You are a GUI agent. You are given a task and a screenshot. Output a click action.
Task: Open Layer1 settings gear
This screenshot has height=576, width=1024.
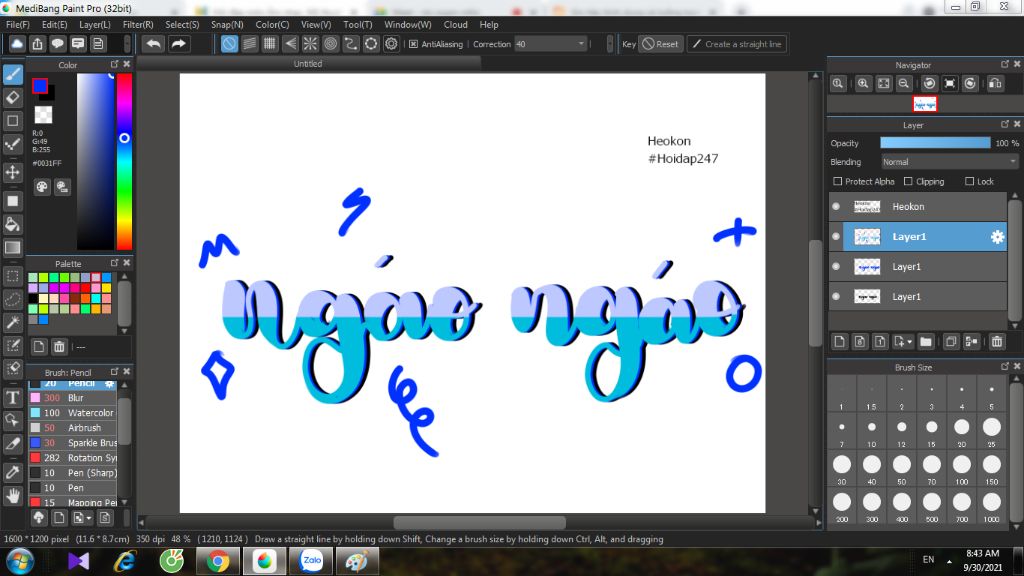pyautogui.click(x=997, y=237)
